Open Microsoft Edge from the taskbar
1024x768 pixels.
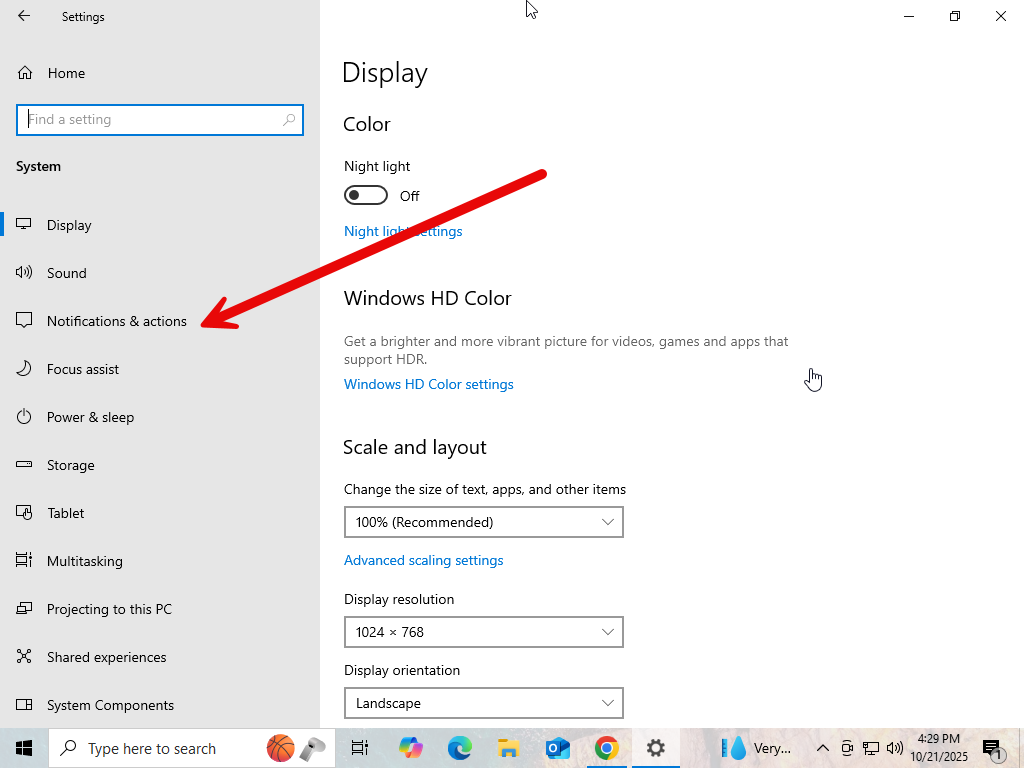coord(459,748)
